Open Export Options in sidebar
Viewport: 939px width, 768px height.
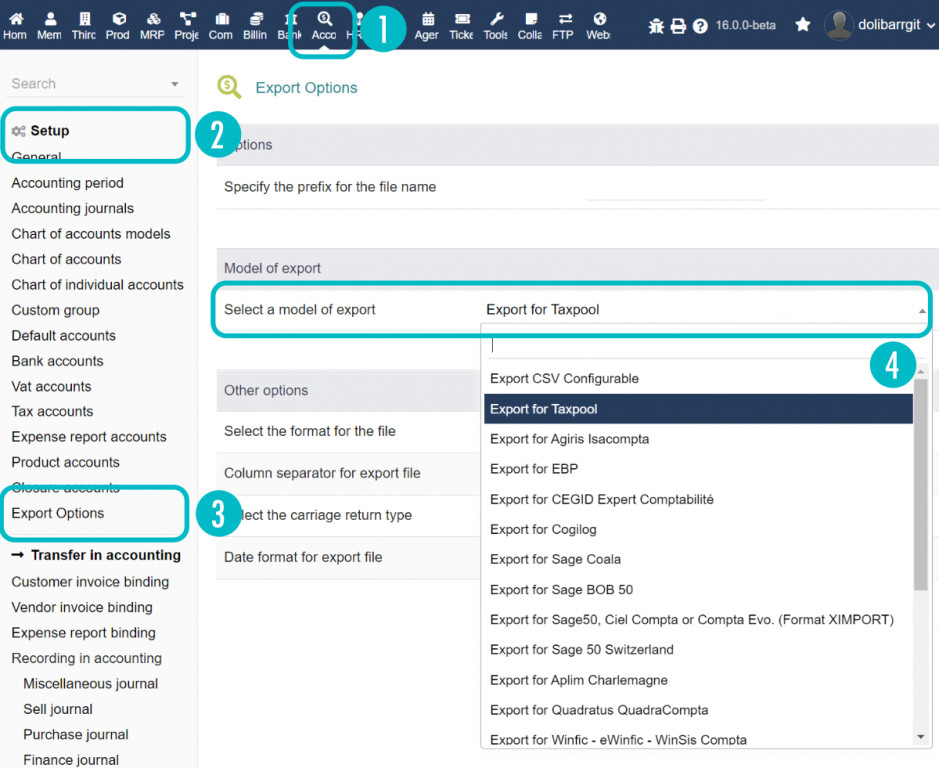(x=58, y=513)
